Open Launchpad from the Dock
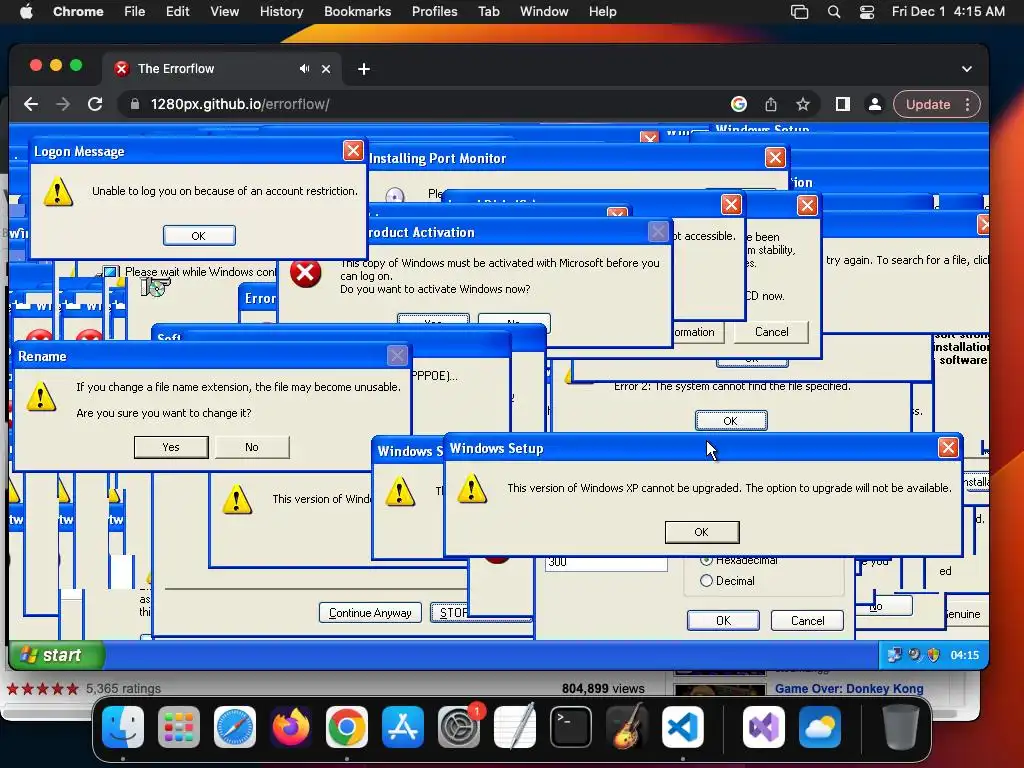 tap(179, 727)
